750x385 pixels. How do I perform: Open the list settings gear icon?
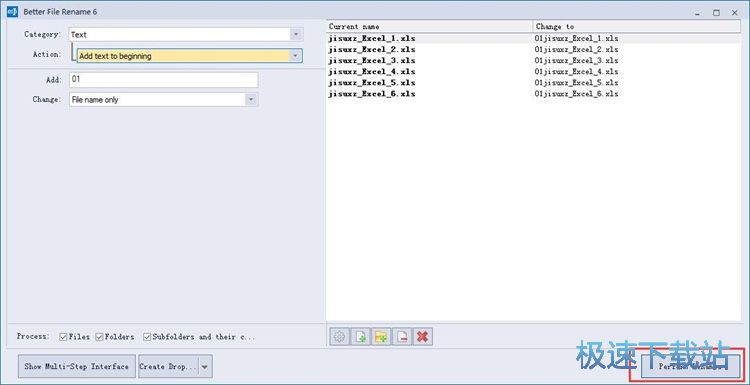pos(340,337)
